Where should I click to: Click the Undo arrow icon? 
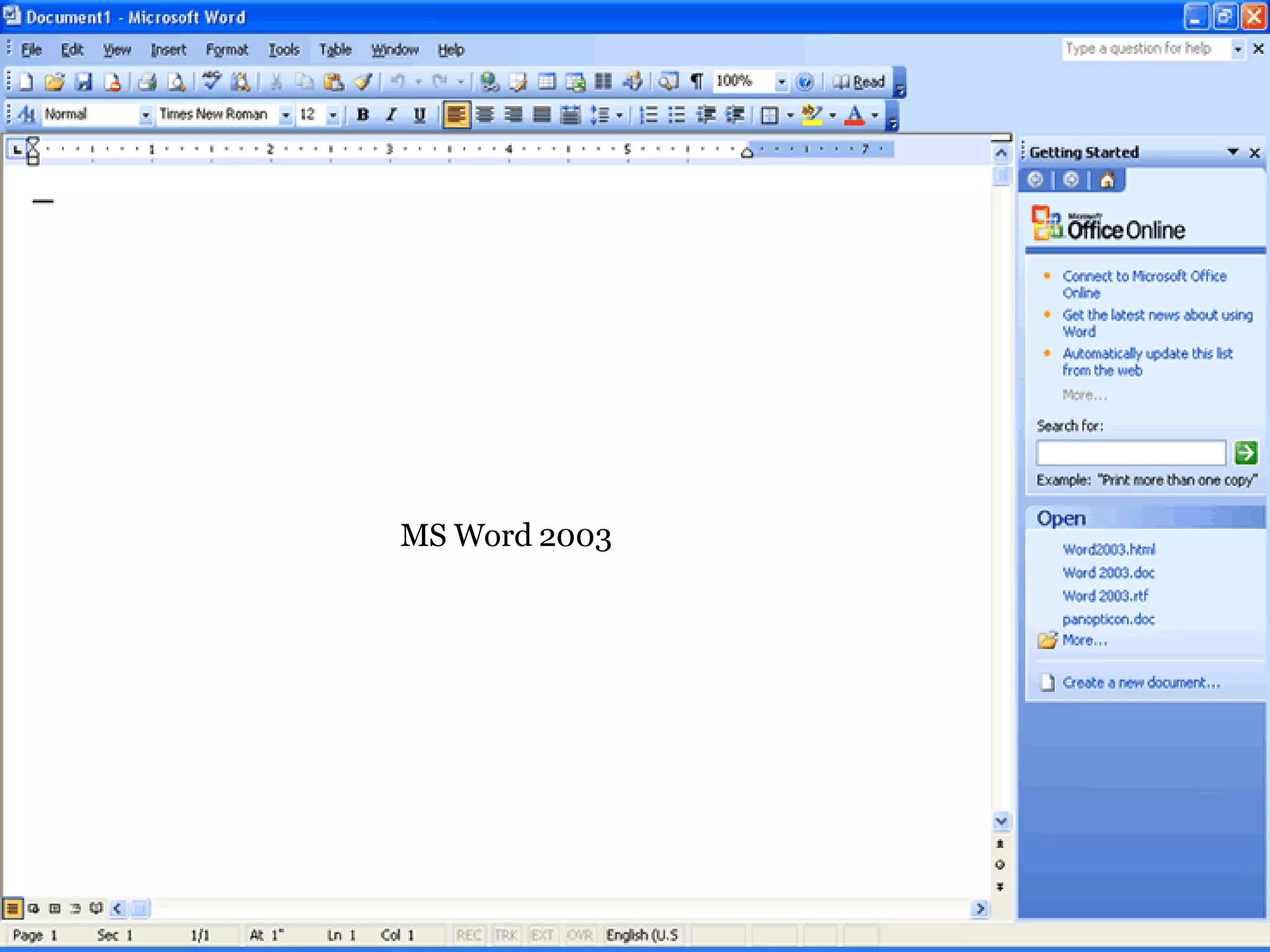coord(398,82)
